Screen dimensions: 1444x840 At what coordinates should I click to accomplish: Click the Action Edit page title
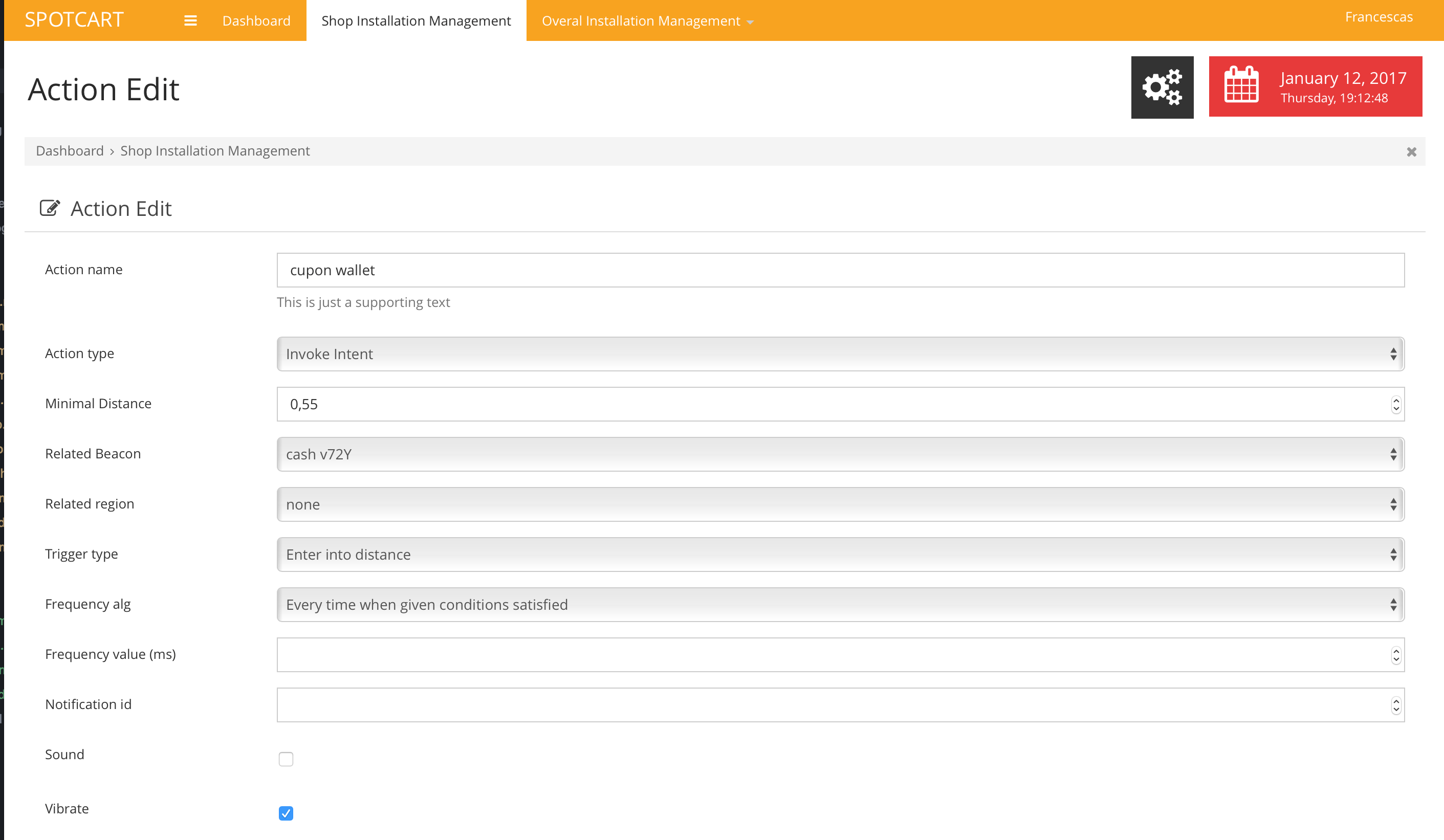[x=103, y=90]
